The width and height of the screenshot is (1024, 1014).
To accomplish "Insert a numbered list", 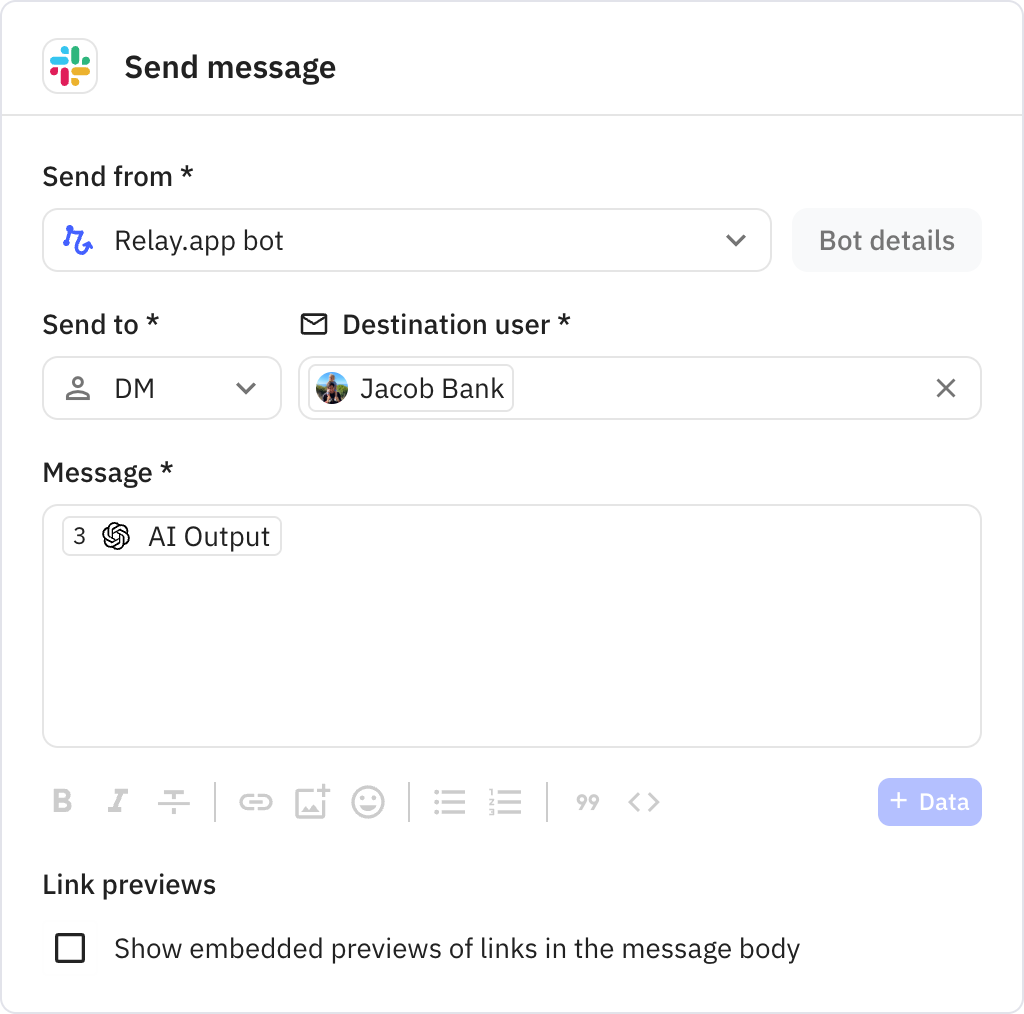I will click(505, 801).
